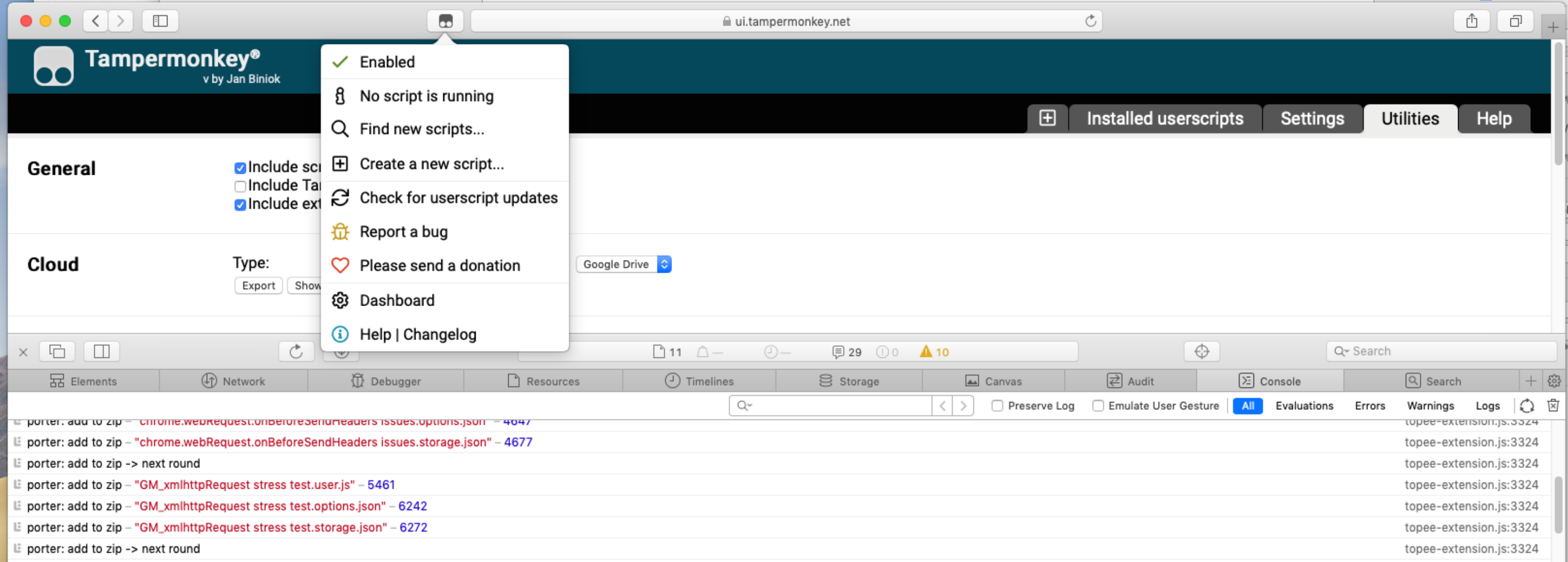This screenshot has height=562, width=1568.
Task: Open the Timelines tab
Action: tap(699, 381)
